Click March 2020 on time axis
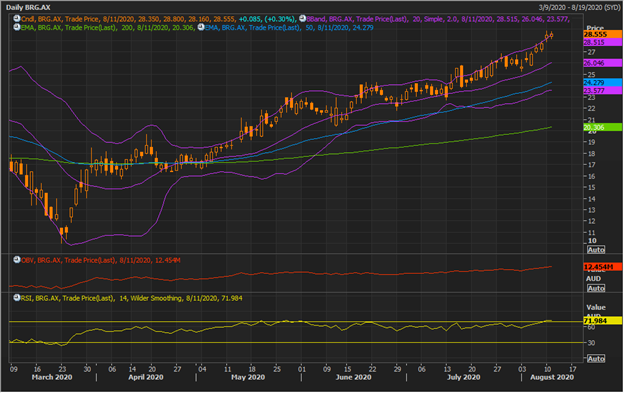This screenshot has width=624, height=393. pos(52,377)
